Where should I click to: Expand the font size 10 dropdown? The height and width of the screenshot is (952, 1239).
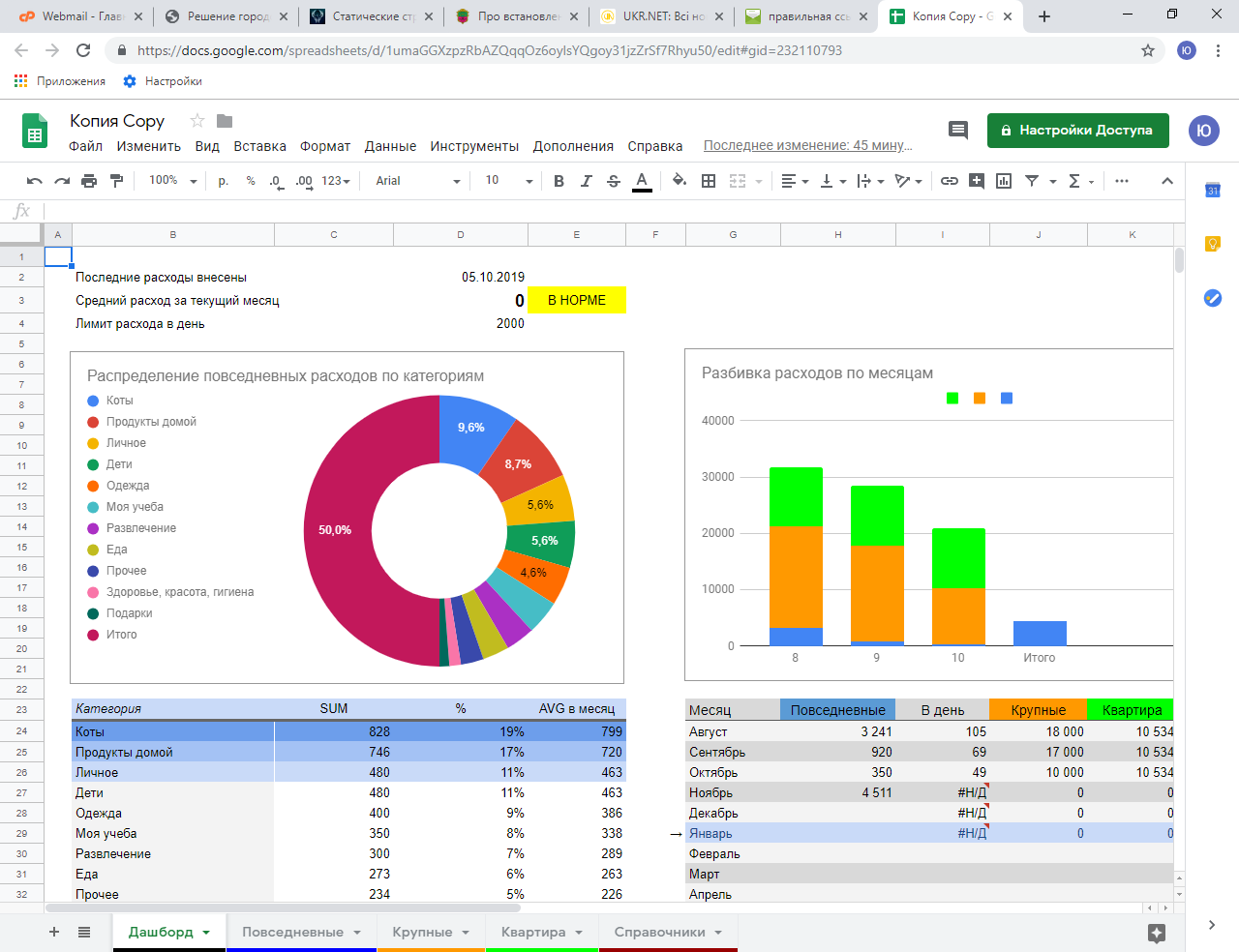coord(509,181)
